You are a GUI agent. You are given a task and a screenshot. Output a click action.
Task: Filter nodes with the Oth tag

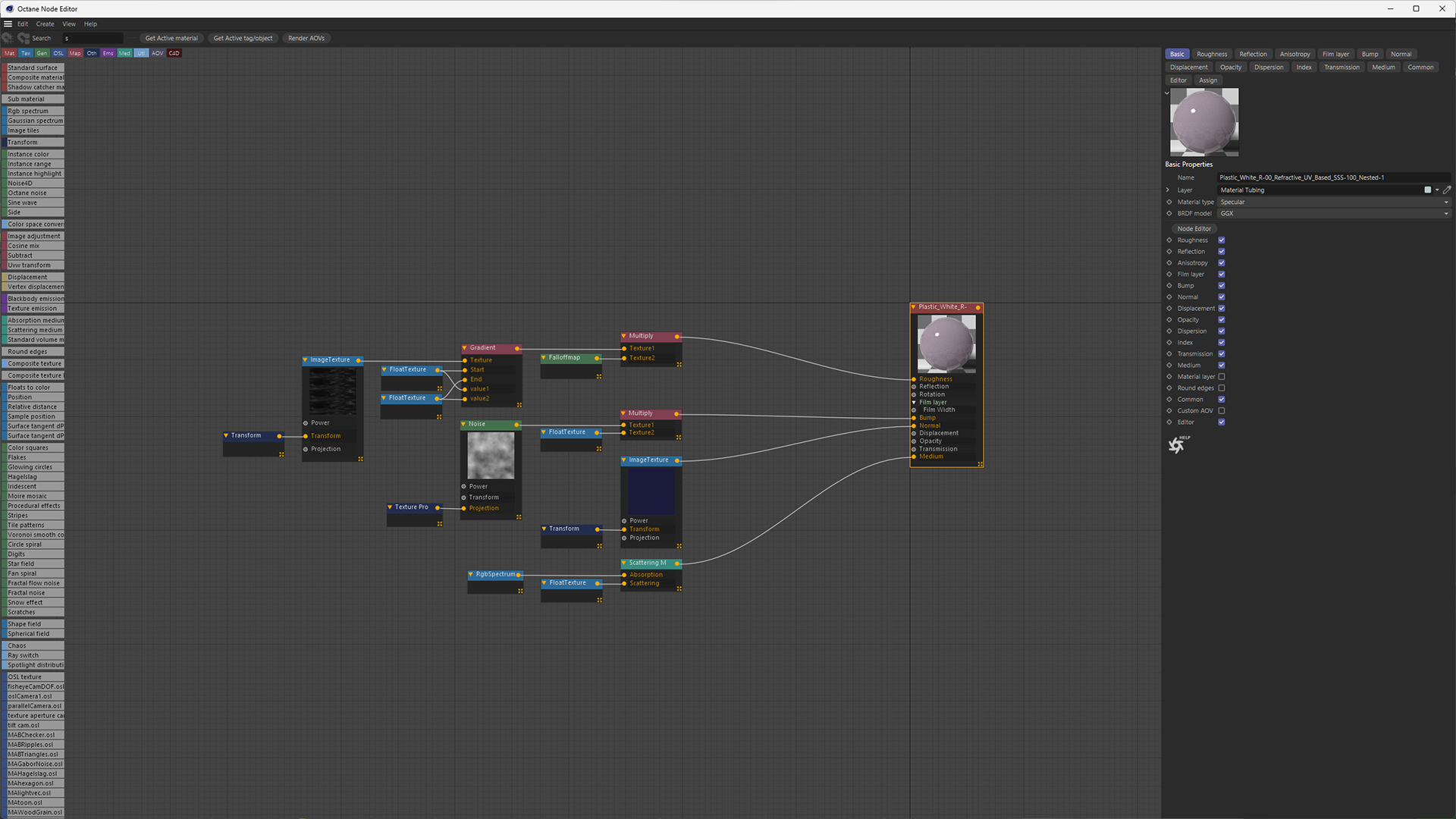pos(92,53)
